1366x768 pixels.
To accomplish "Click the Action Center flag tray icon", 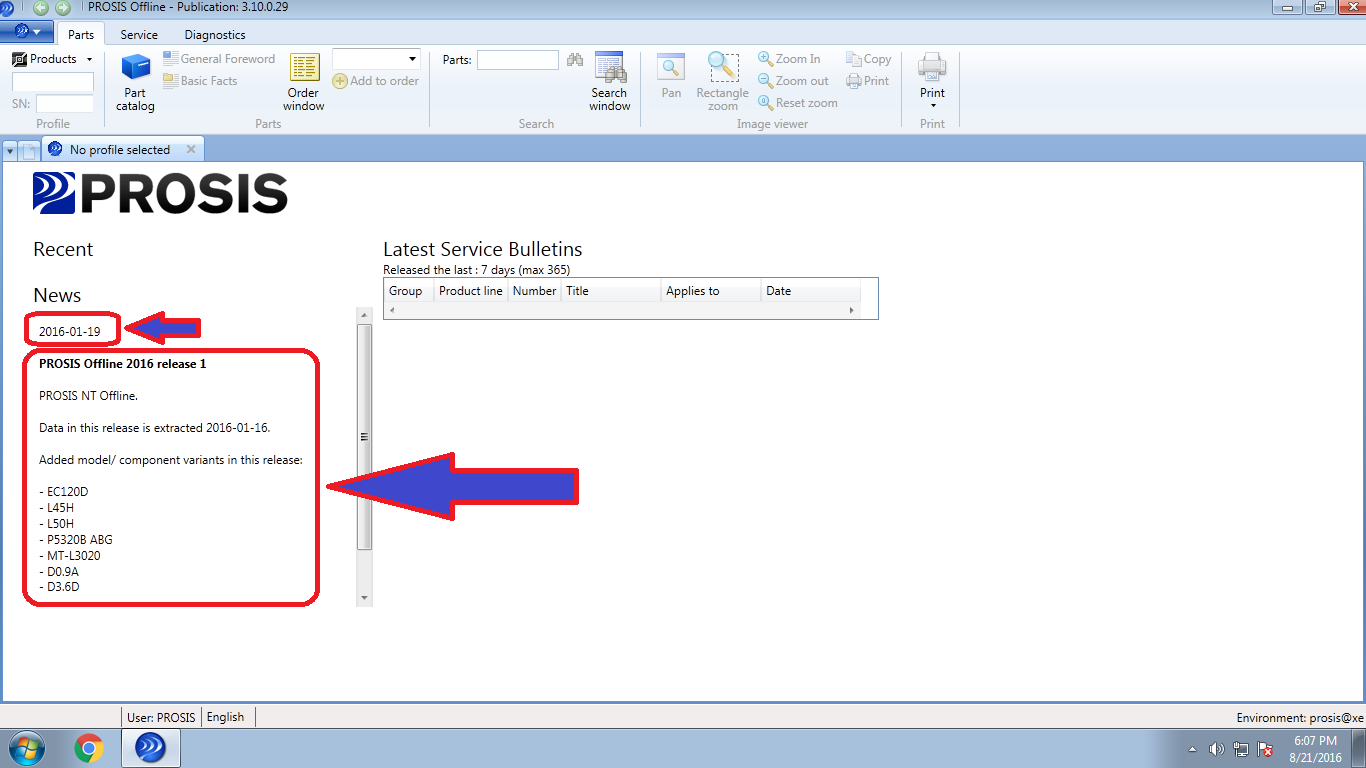I will (1265, 749).
